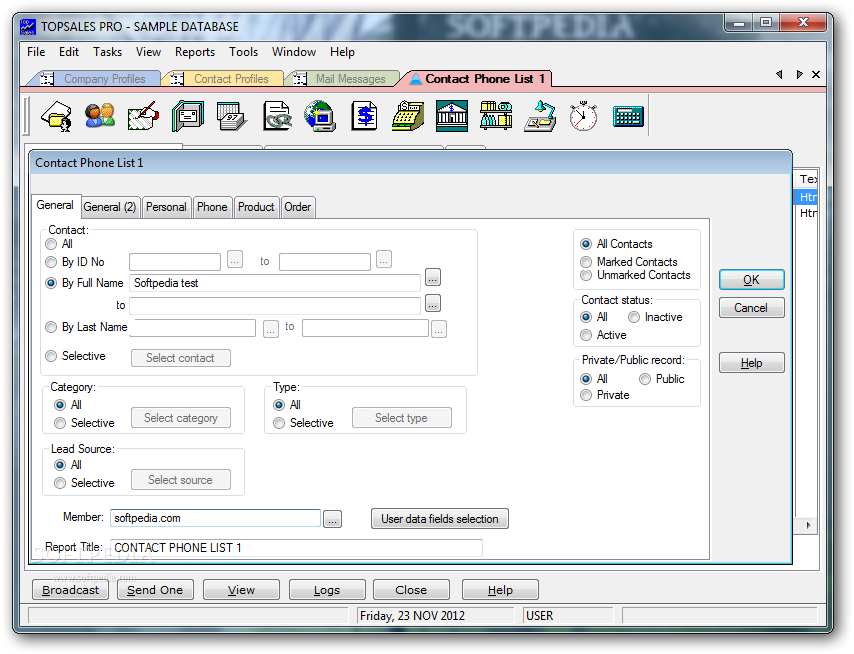The height and width of the screenshot is (654, 854).
Task: Click the cash register icon
Action: 408,116
